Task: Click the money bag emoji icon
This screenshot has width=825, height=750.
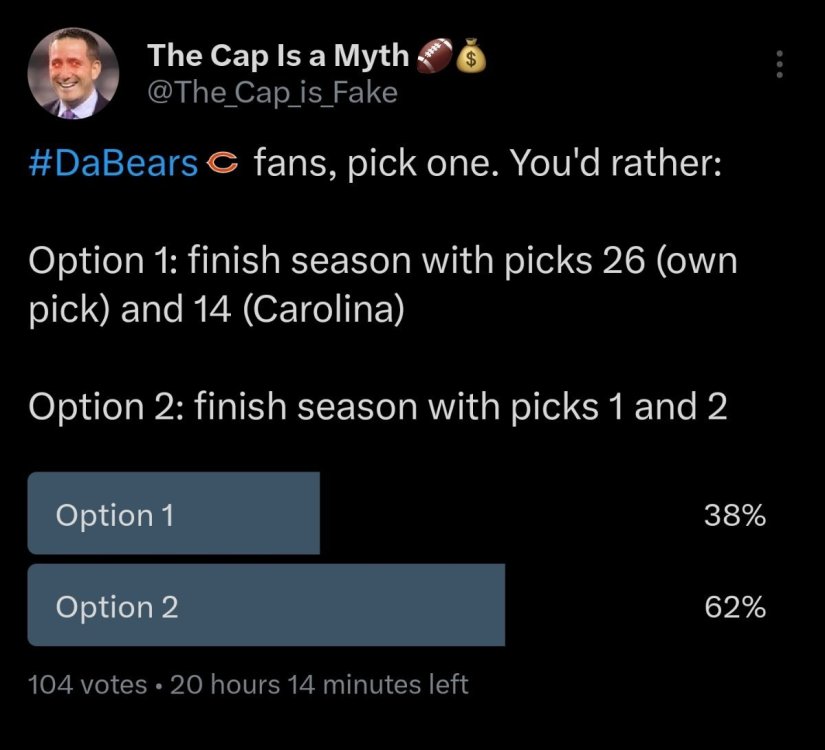Action: [470, 58]
